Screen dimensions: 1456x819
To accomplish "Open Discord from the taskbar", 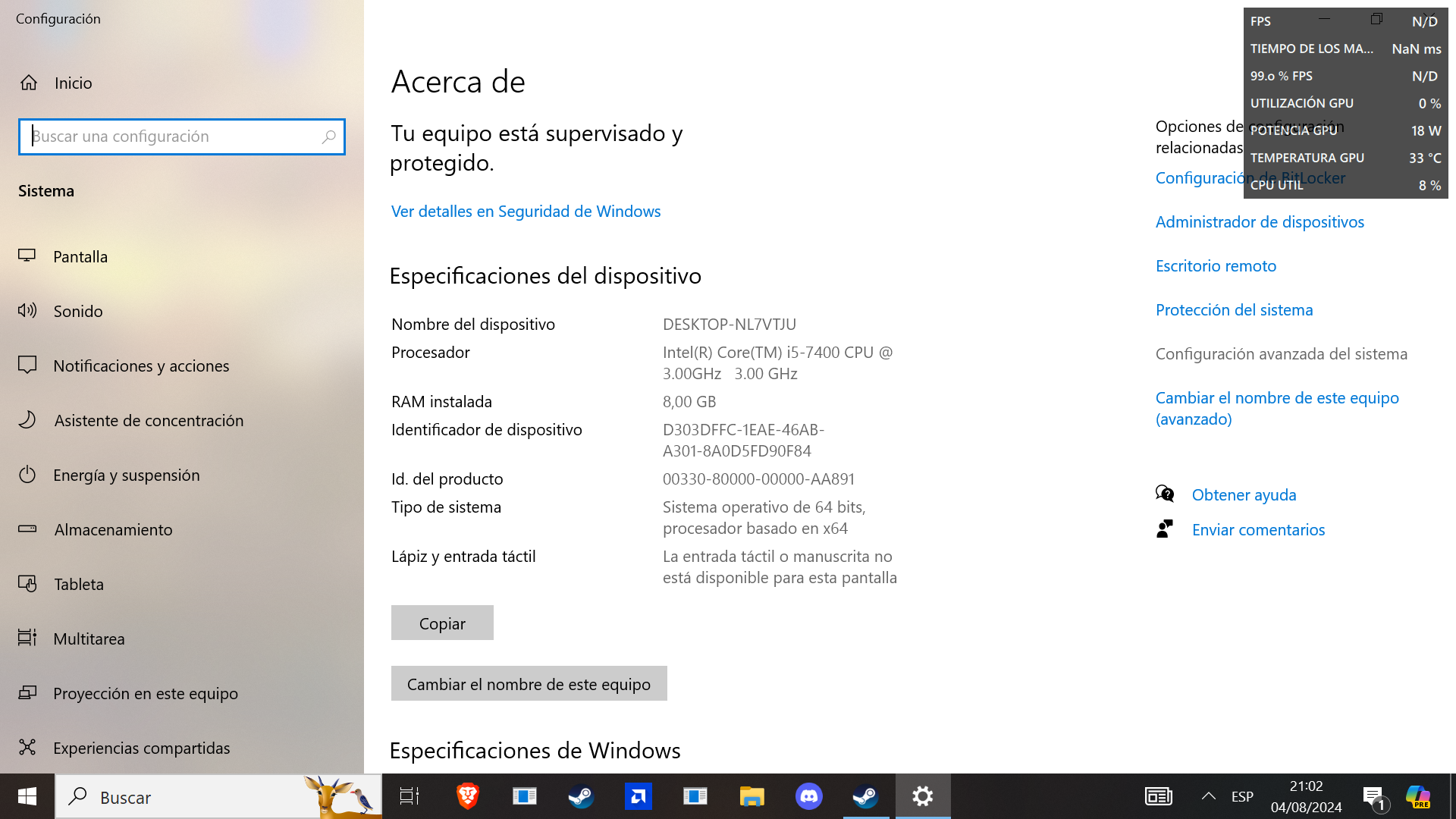I will click(808, 796).
